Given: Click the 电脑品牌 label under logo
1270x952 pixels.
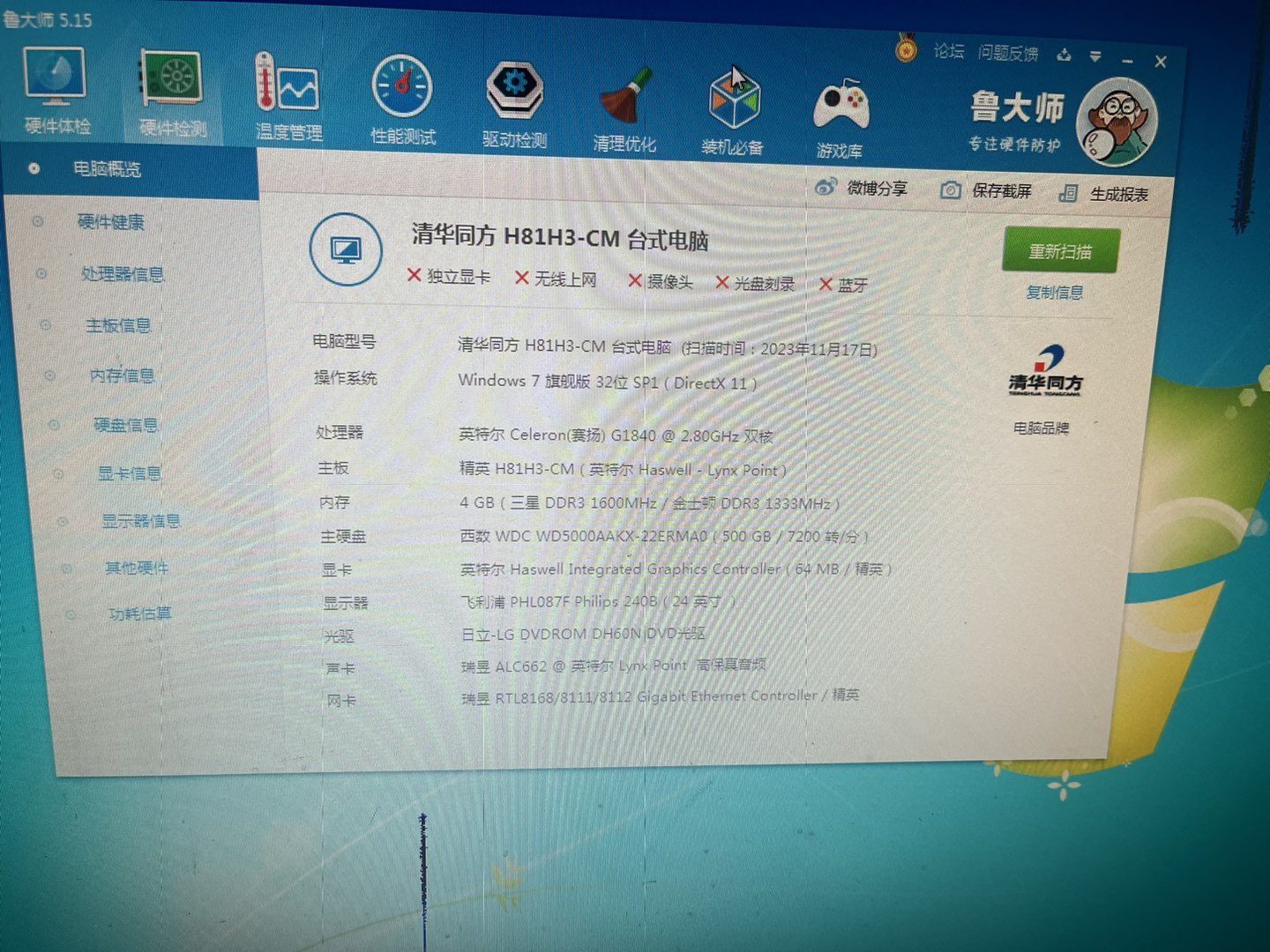Looking at the screenshot, I should tap(1041, 428).
